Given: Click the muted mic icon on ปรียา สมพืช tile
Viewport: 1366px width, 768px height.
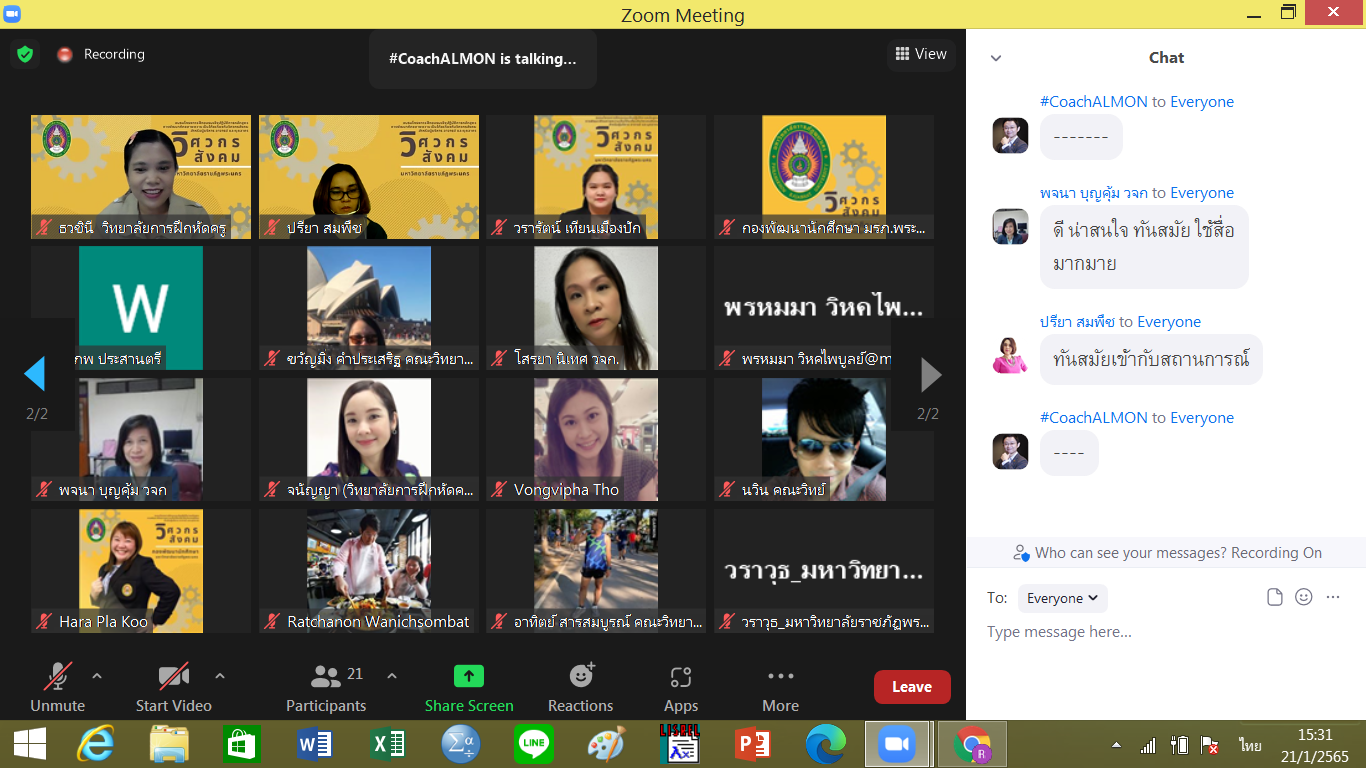Looking at the screenshot, I should coord(271,228).
